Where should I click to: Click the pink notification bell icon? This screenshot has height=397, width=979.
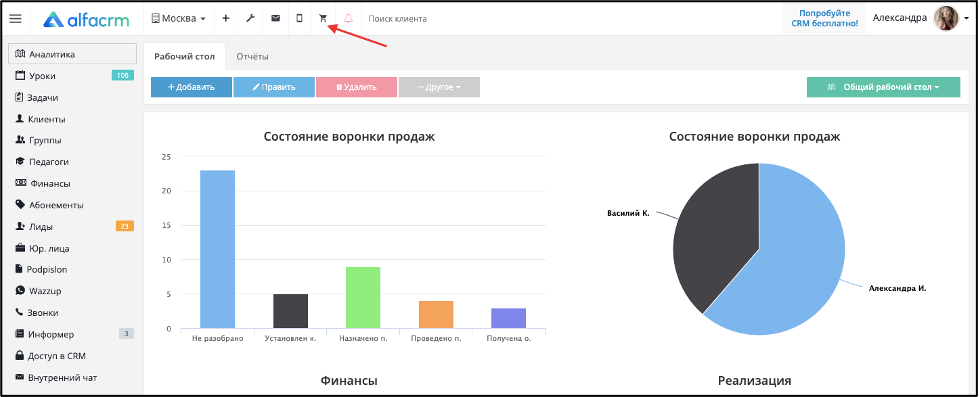348,19
